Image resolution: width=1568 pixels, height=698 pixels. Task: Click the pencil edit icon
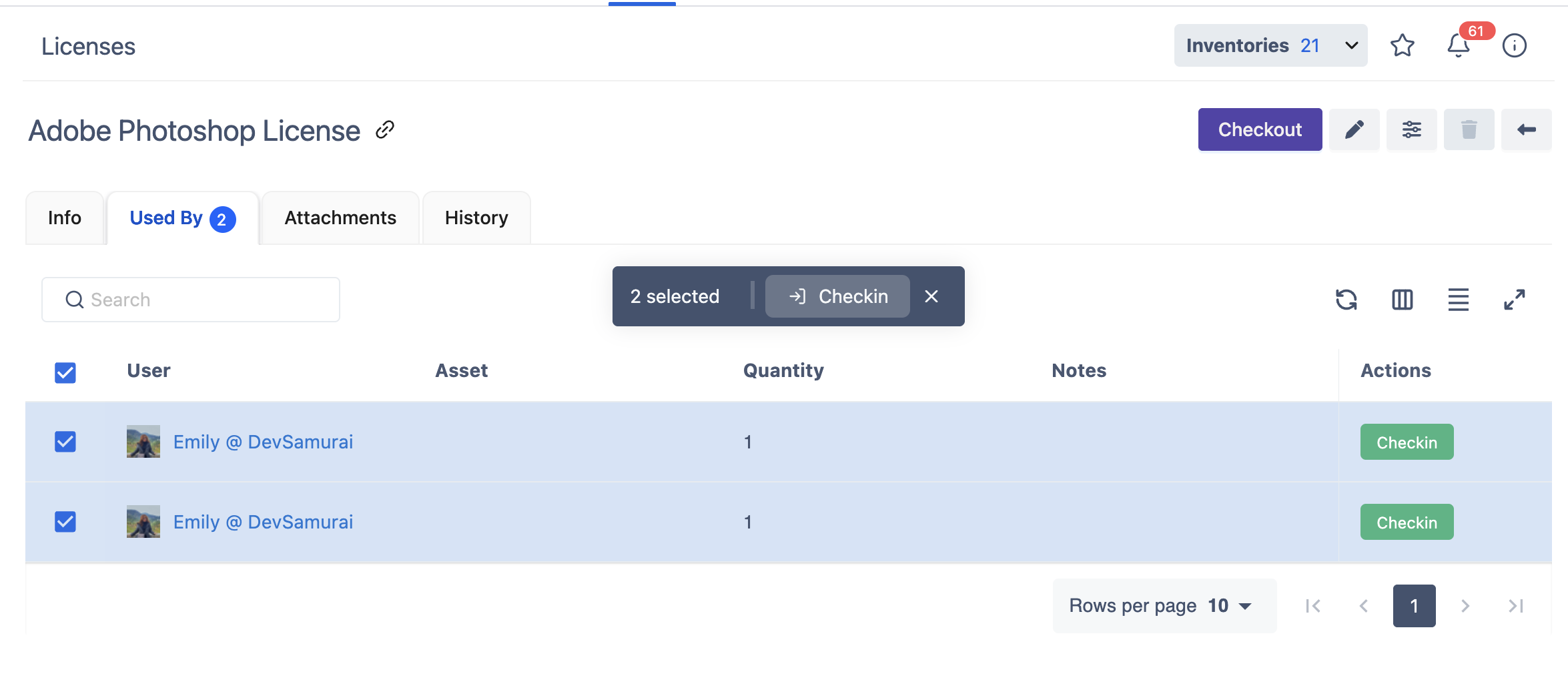click(x=1354, y=129)
